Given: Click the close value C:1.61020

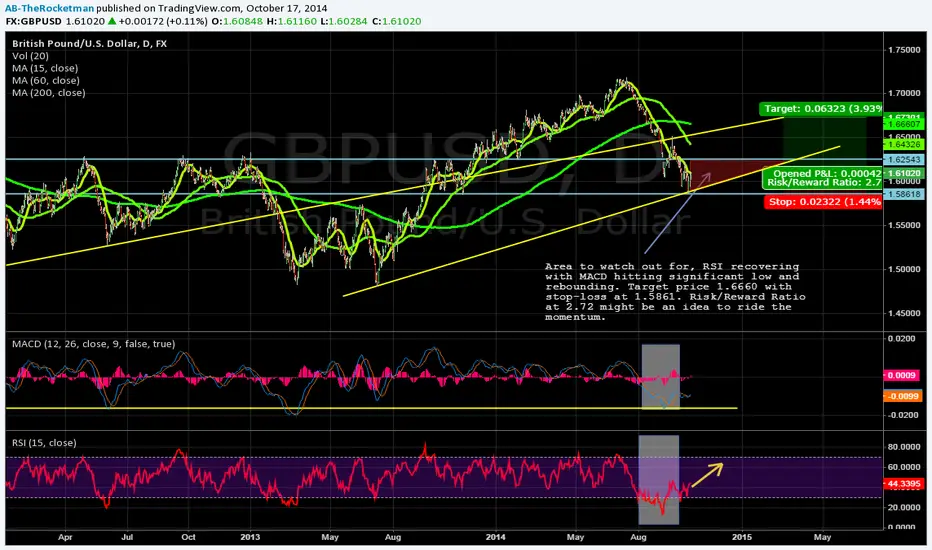Looking at the screenshot, I should click(x=396, y=21).
